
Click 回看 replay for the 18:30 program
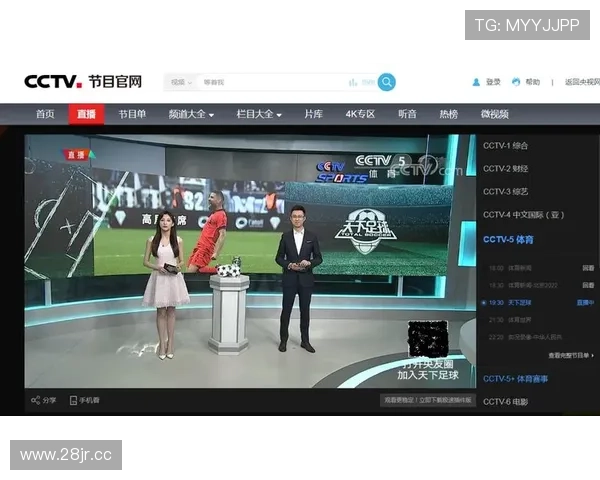pyautogui.click(x=588, y=285)
